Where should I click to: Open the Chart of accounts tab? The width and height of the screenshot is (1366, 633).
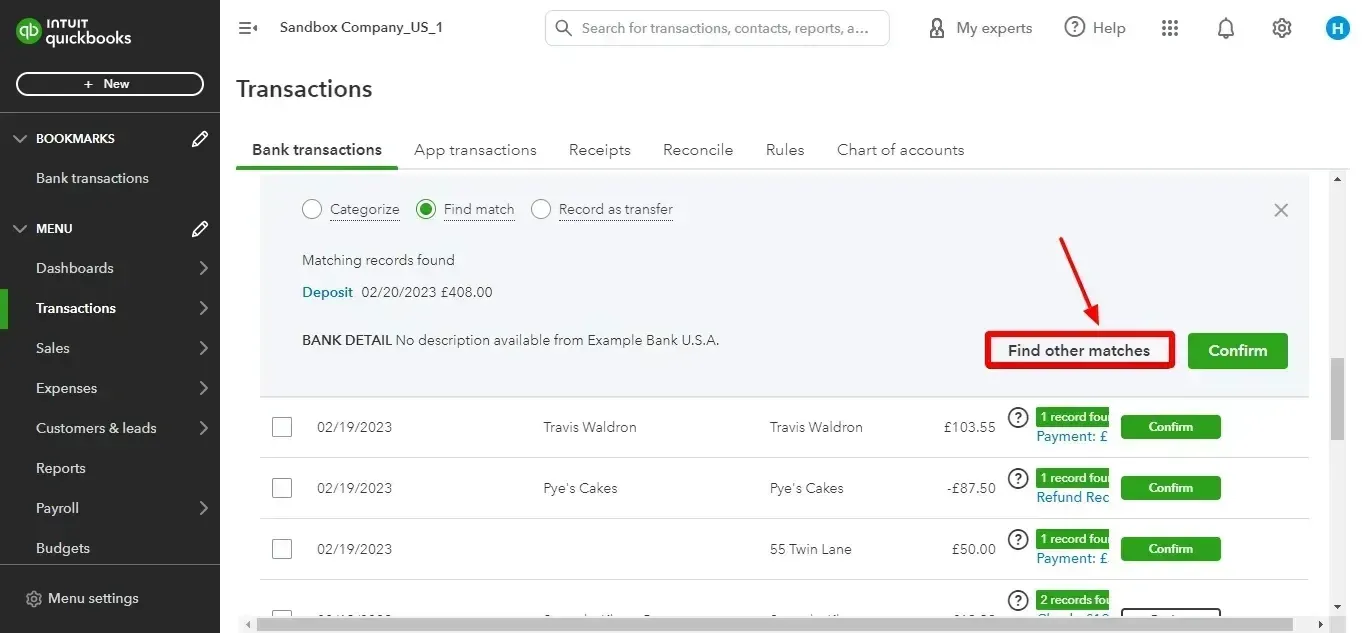click(x=900, y=150)
